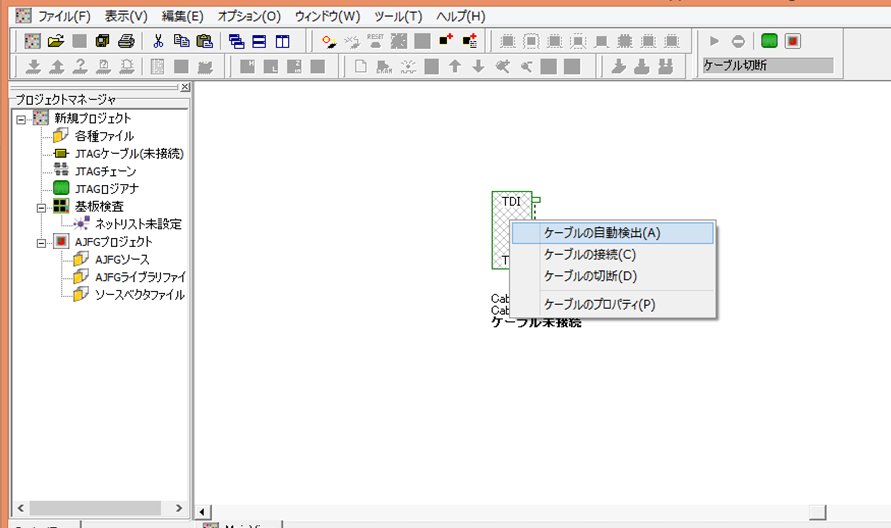
Task: Click the green JTAG logic analyzer toolbar icon
Action: point(769,41)
